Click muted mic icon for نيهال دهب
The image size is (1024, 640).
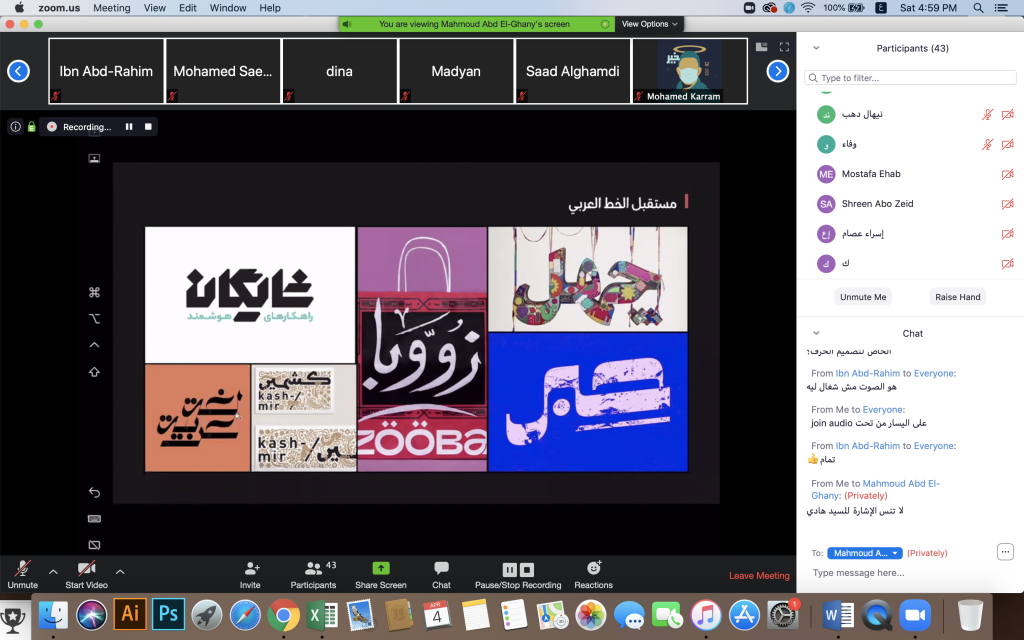coord(987,114)
